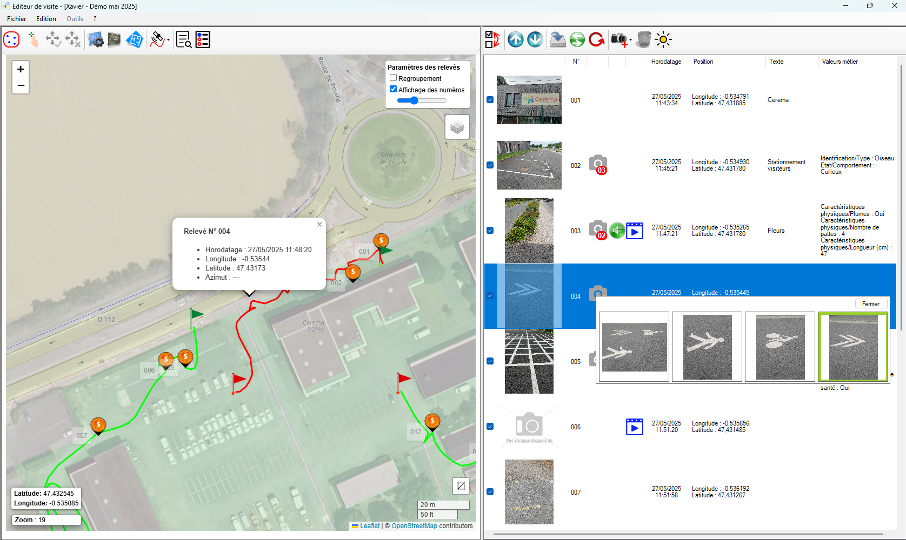Open the add camera photo dropdown arrow

point(630,41)
